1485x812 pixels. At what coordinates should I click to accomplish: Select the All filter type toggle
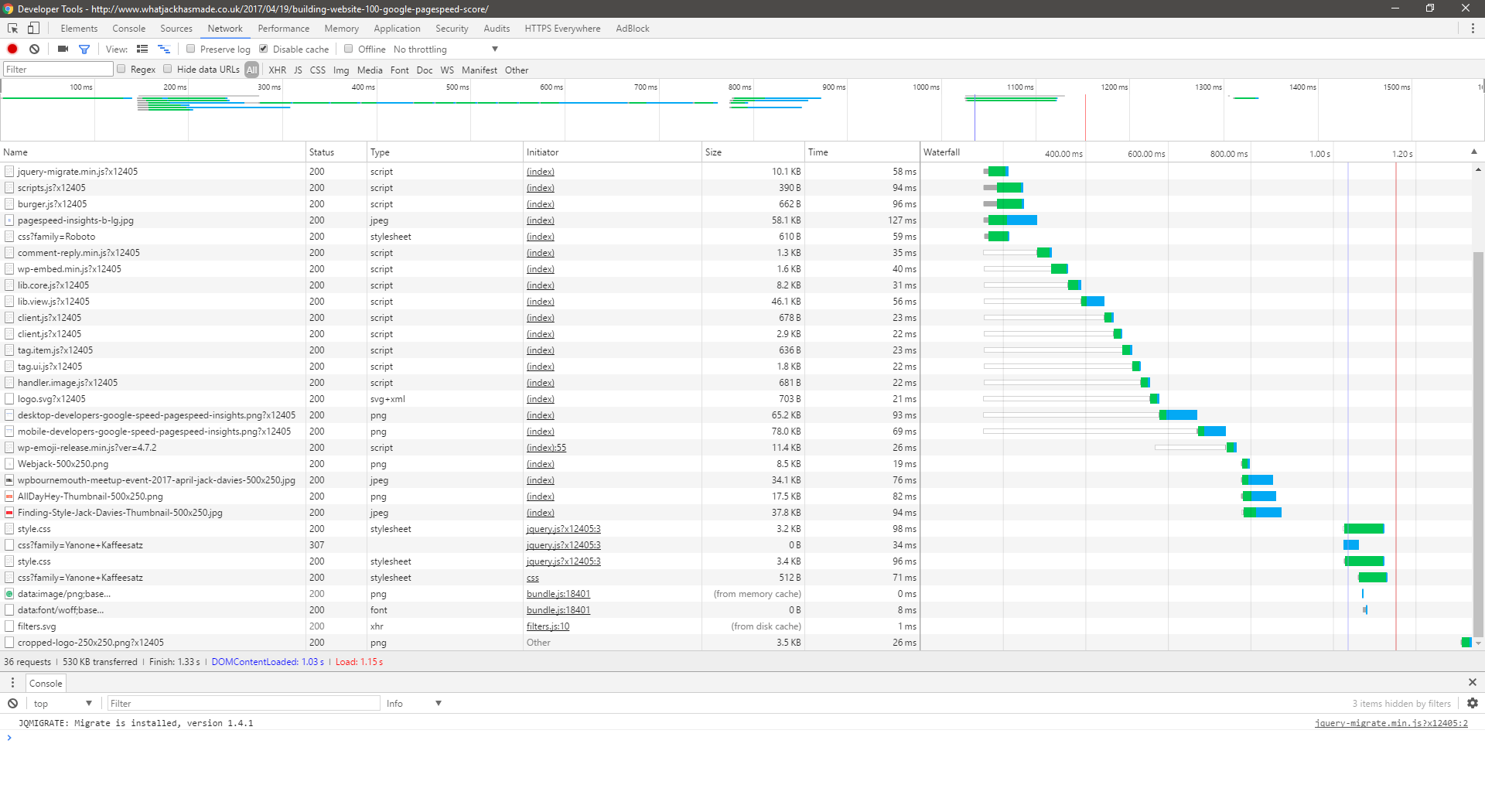(x=252, y=70)
